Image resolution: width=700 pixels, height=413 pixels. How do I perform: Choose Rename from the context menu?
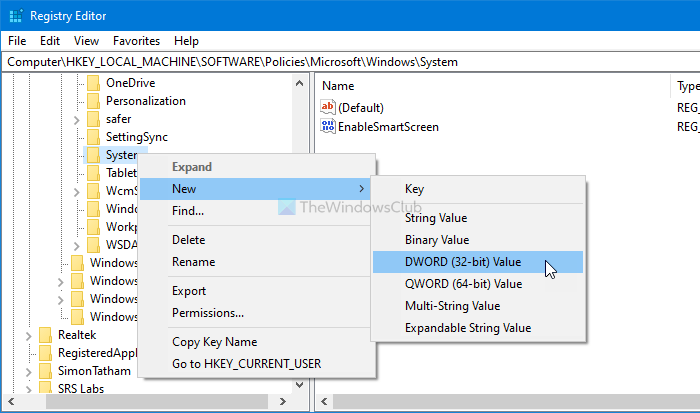tap(257, 262)
